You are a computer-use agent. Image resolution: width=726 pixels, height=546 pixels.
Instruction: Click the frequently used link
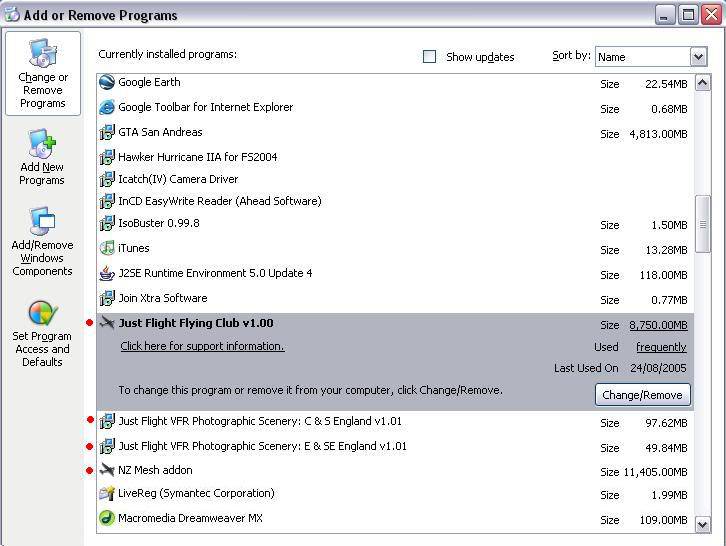[661, 347]
